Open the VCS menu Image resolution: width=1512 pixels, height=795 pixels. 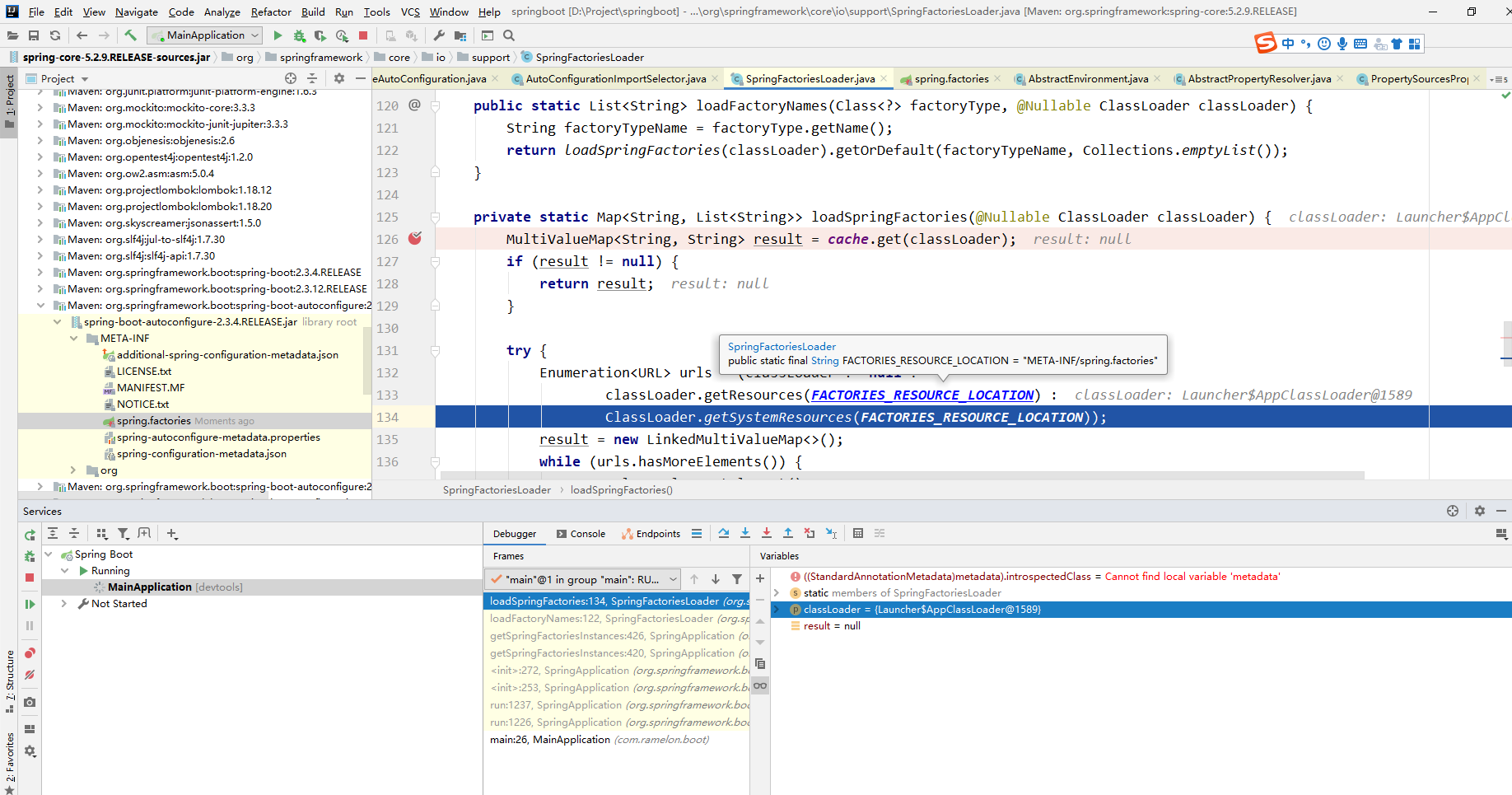pos(410,12)
